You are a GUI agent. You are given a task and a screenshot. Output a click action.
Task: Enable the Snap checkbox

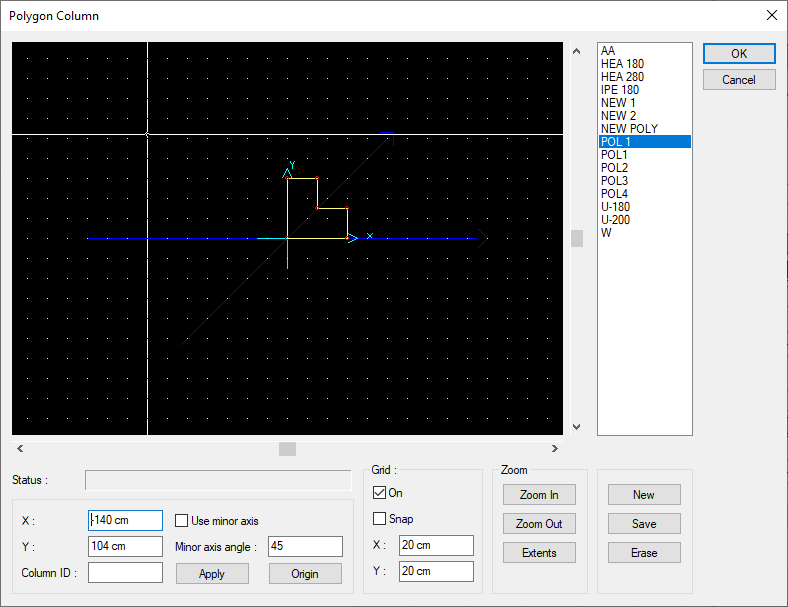pyautogui.click(x=379, y=519)
